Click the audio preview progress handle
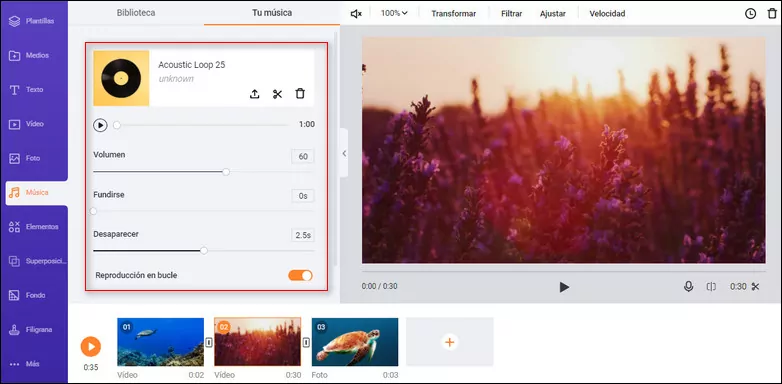This screenshot has width=782, height=384. 117,125
